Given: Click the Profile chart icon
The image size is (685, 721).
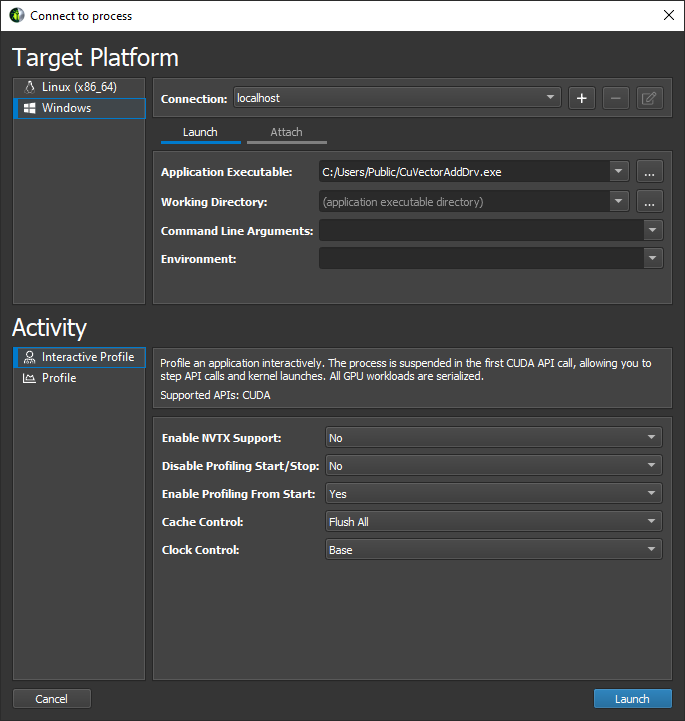Looking at the screenshot, I should pyautogui.click(x=29, y=378).
